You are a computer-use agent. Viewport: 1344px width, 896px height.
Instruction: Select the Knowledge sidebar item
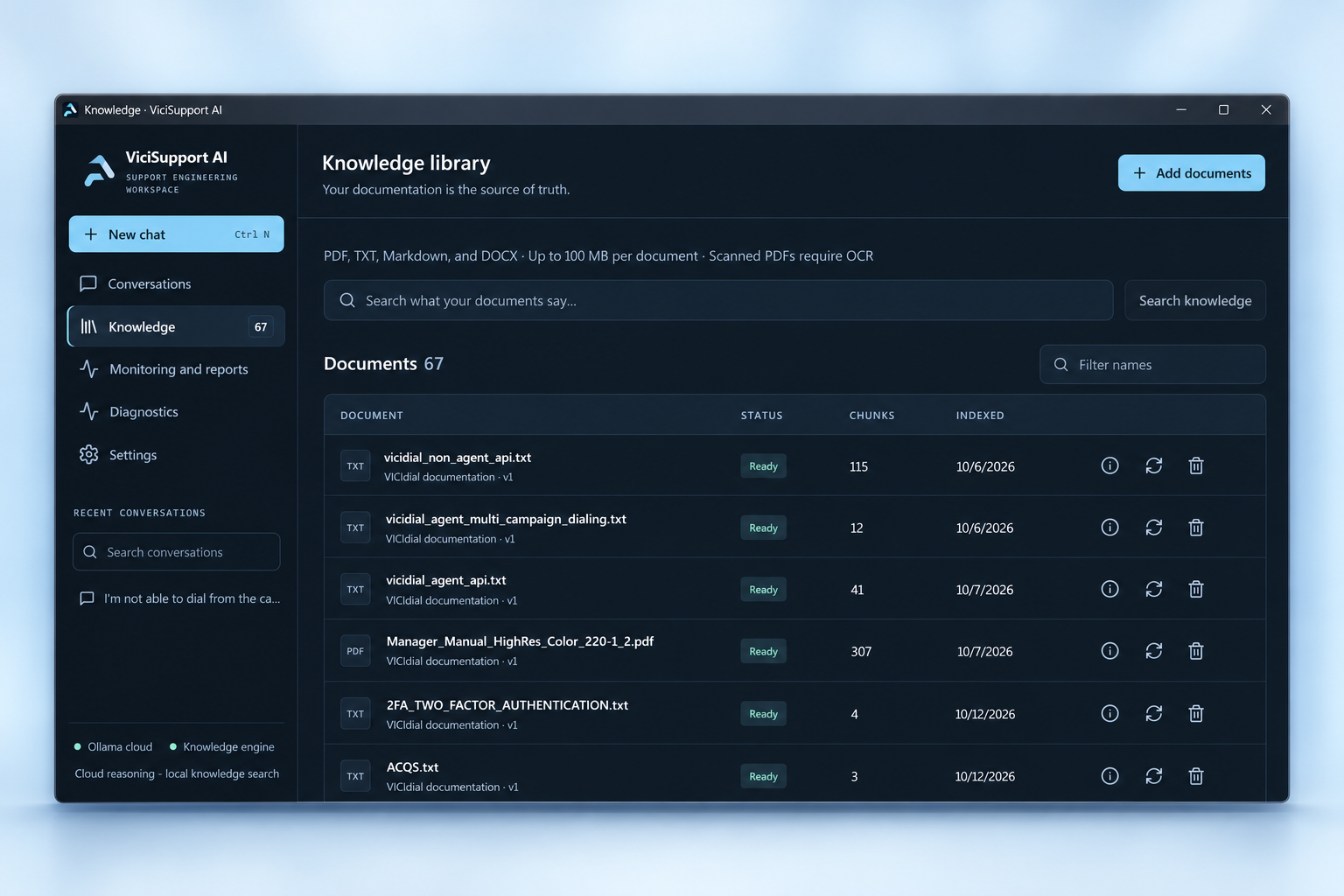(x=176, y=326)
